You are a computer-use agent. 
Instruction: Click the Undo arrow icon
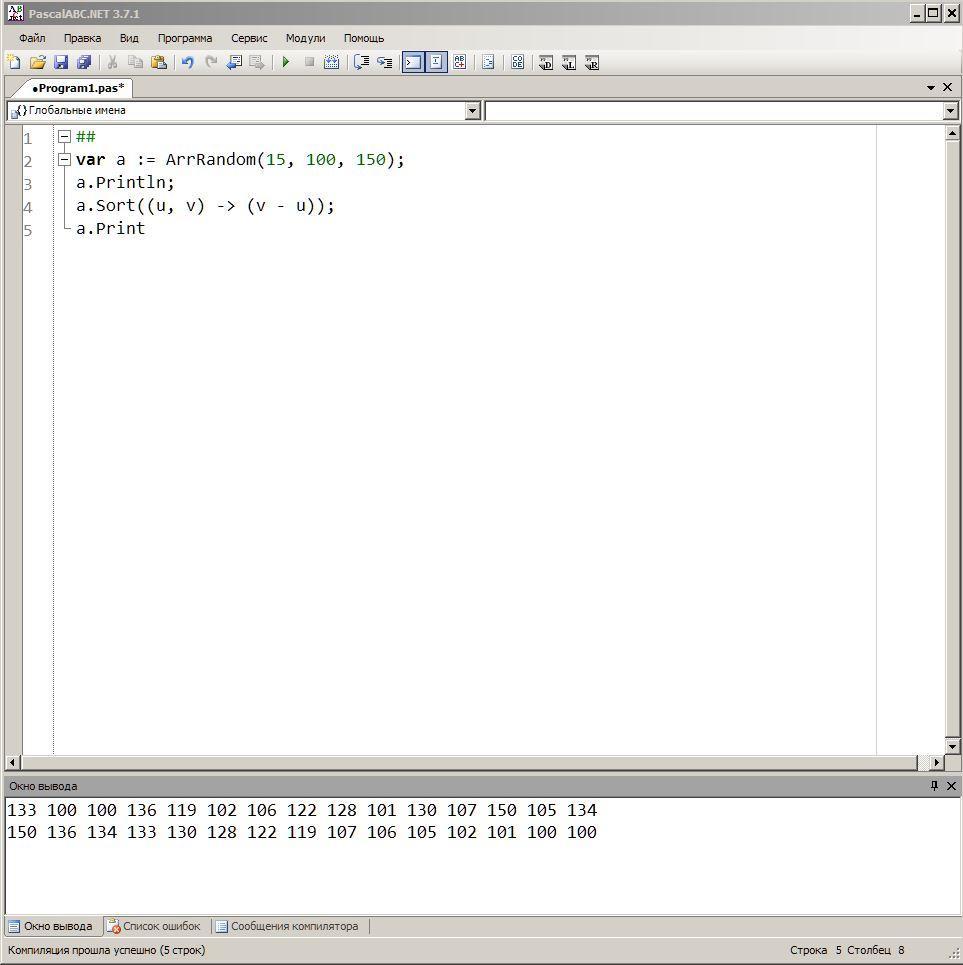pyautogui.click(x=187, y=62)
